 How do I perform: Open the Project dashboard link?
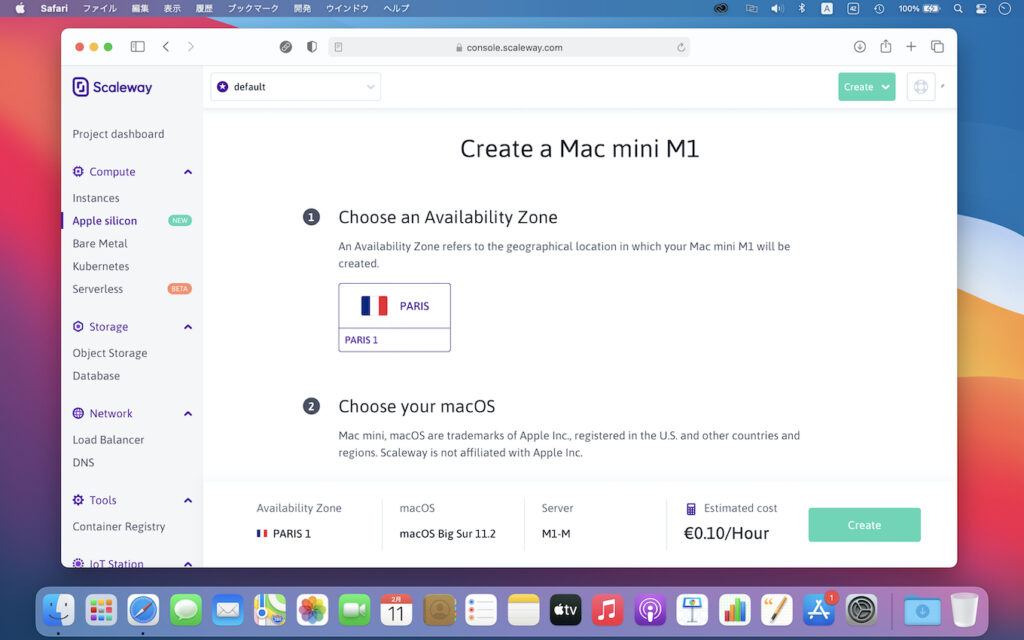117,133
